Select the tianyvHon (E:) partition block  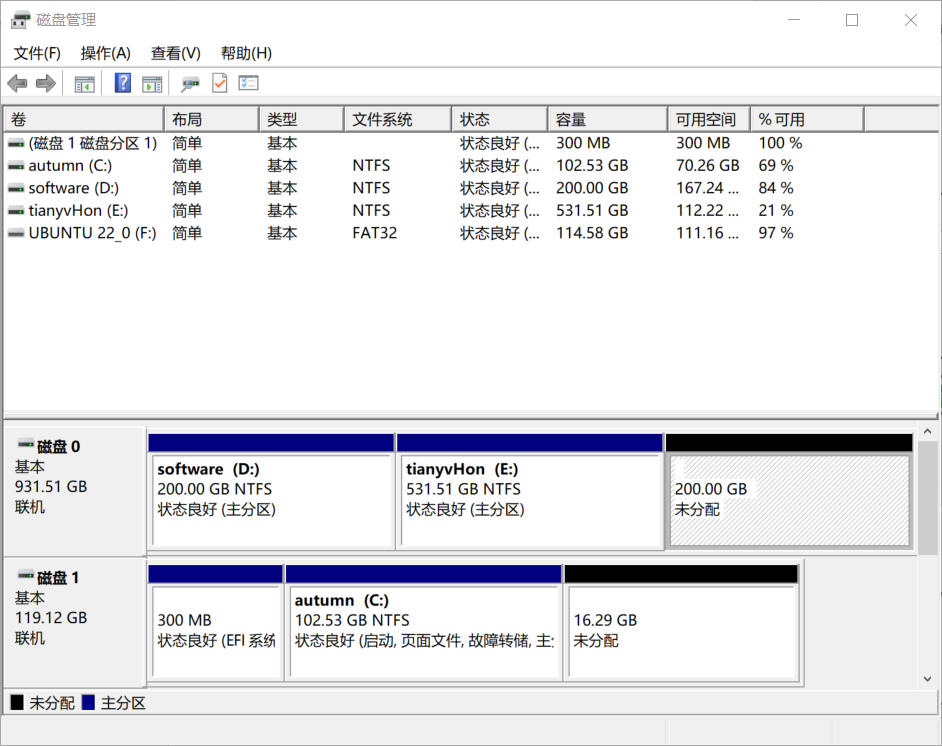tap(529, 491)
